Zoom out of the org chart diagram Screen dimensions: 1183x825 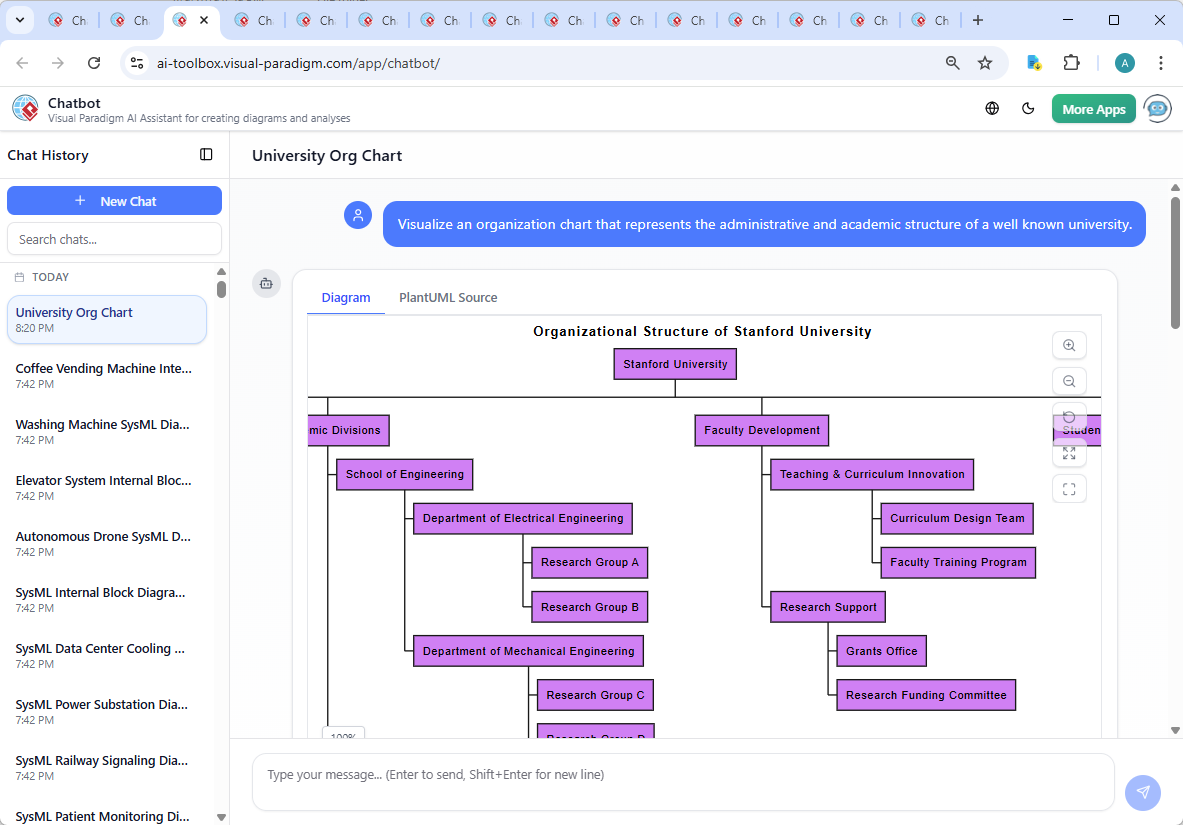tap(1069, 381)
